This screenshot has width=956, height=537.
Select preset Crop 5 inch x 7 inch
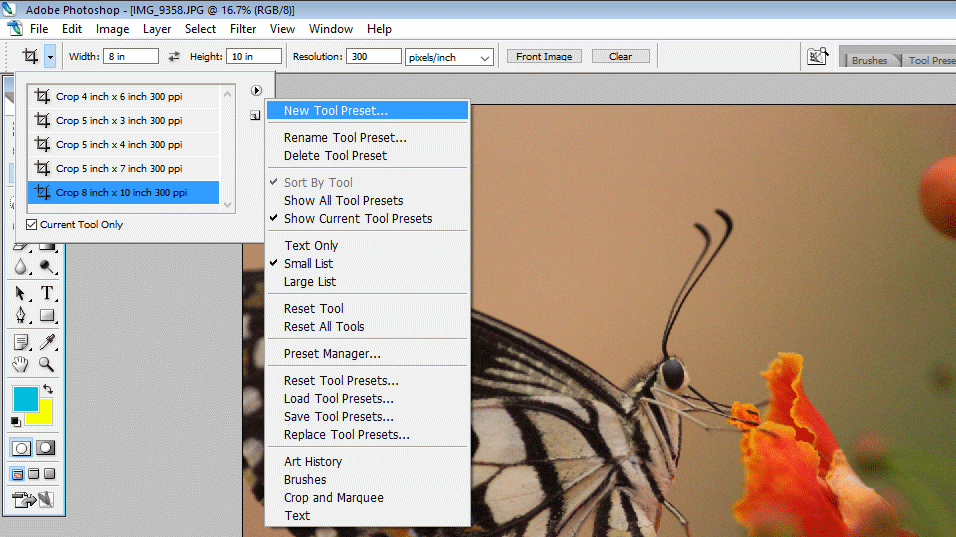[x=123, y=168]
